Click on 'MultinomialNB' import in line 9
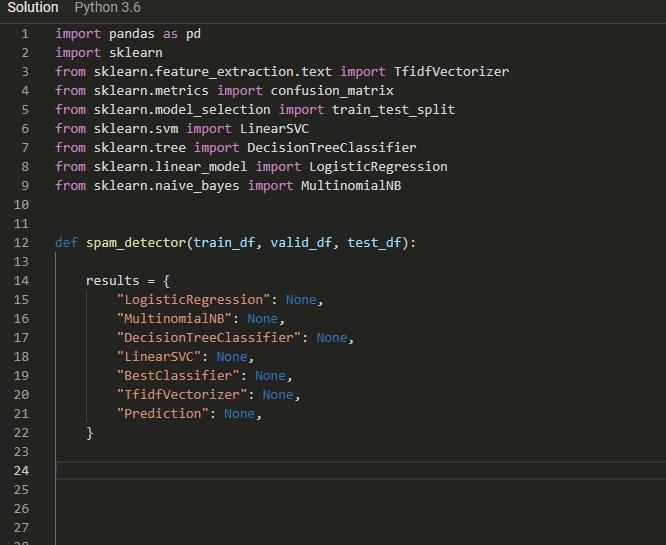Viewport: 666px width, 545px height. coord(351,185)
